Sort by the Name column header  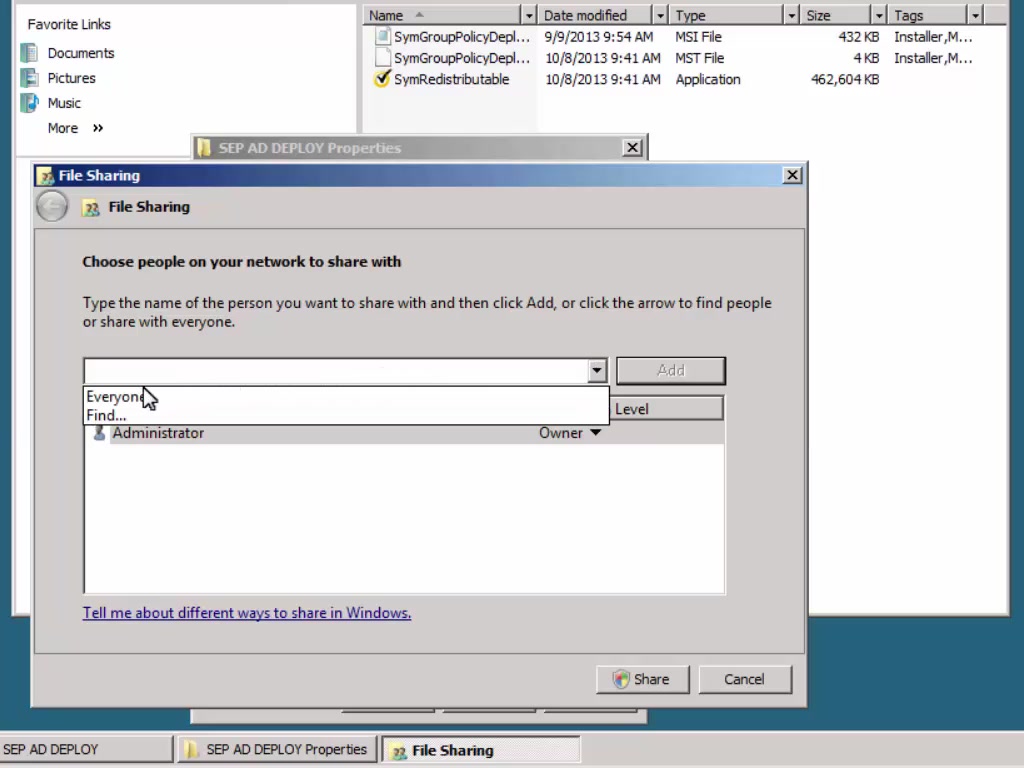[443, 15]
